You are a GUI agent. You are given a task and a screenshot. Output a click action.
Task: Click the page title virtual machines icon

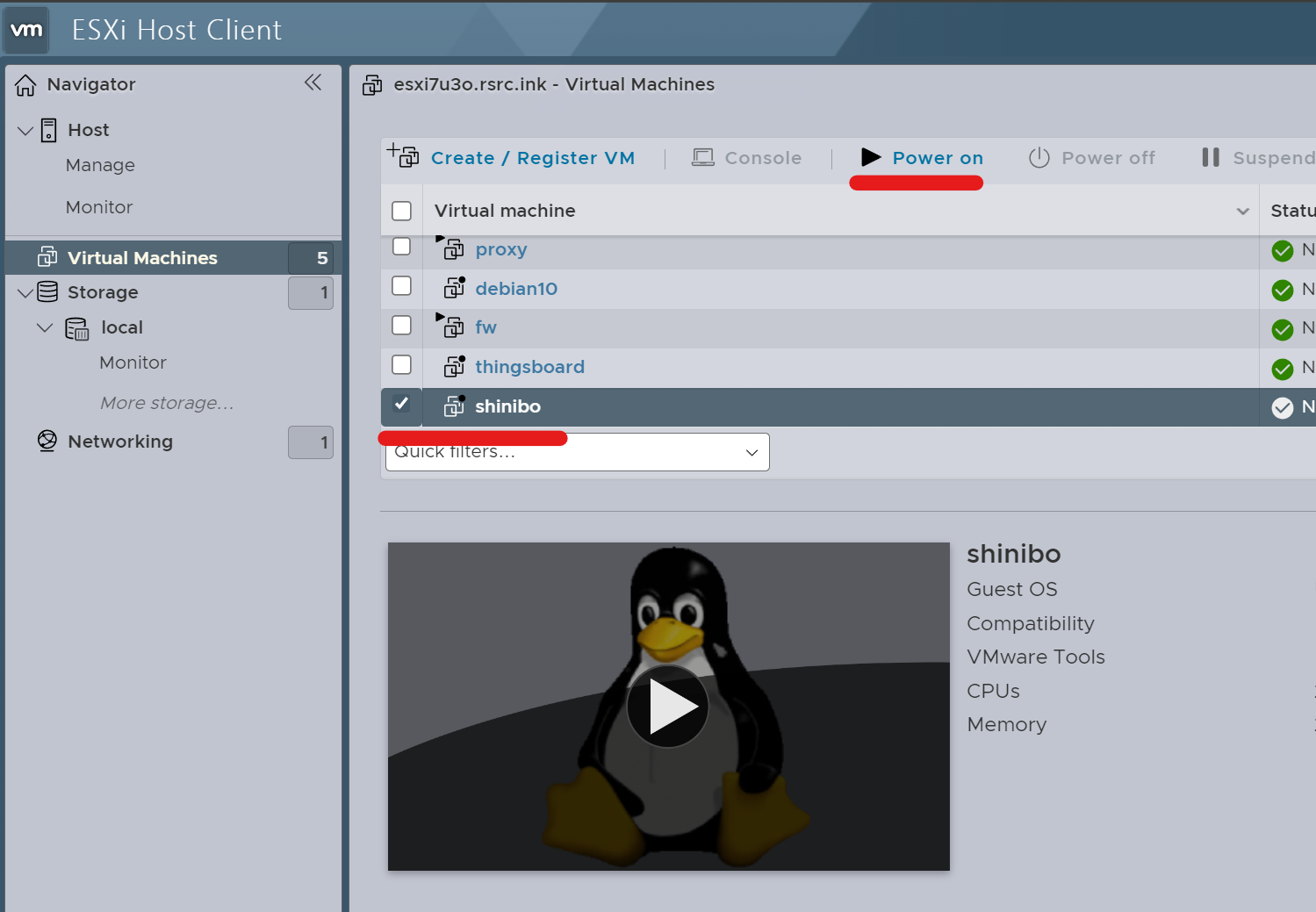[x=372, y=85]
